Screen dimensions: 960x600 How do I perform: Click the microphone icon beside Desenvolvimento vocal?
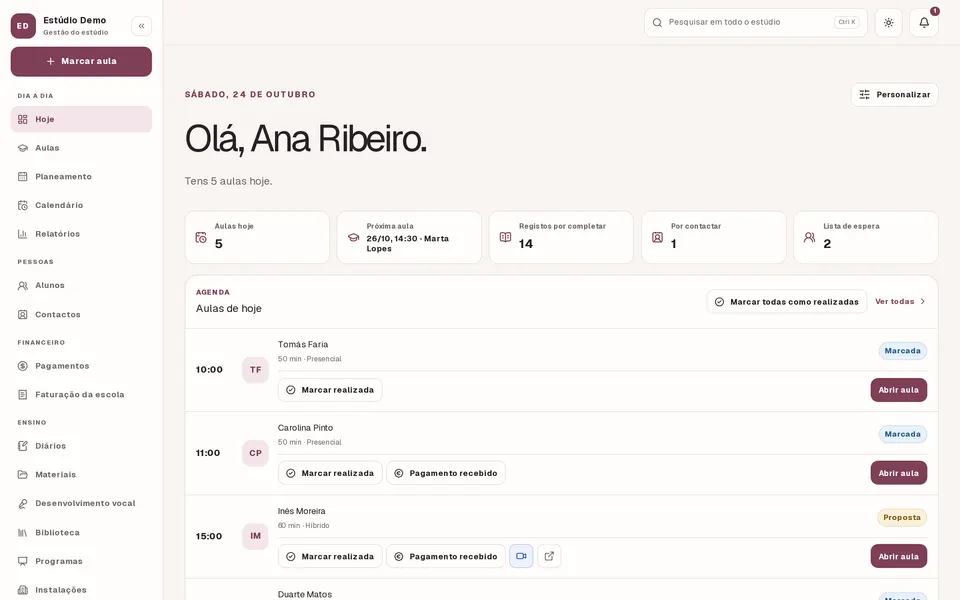(x=23, y=504)
